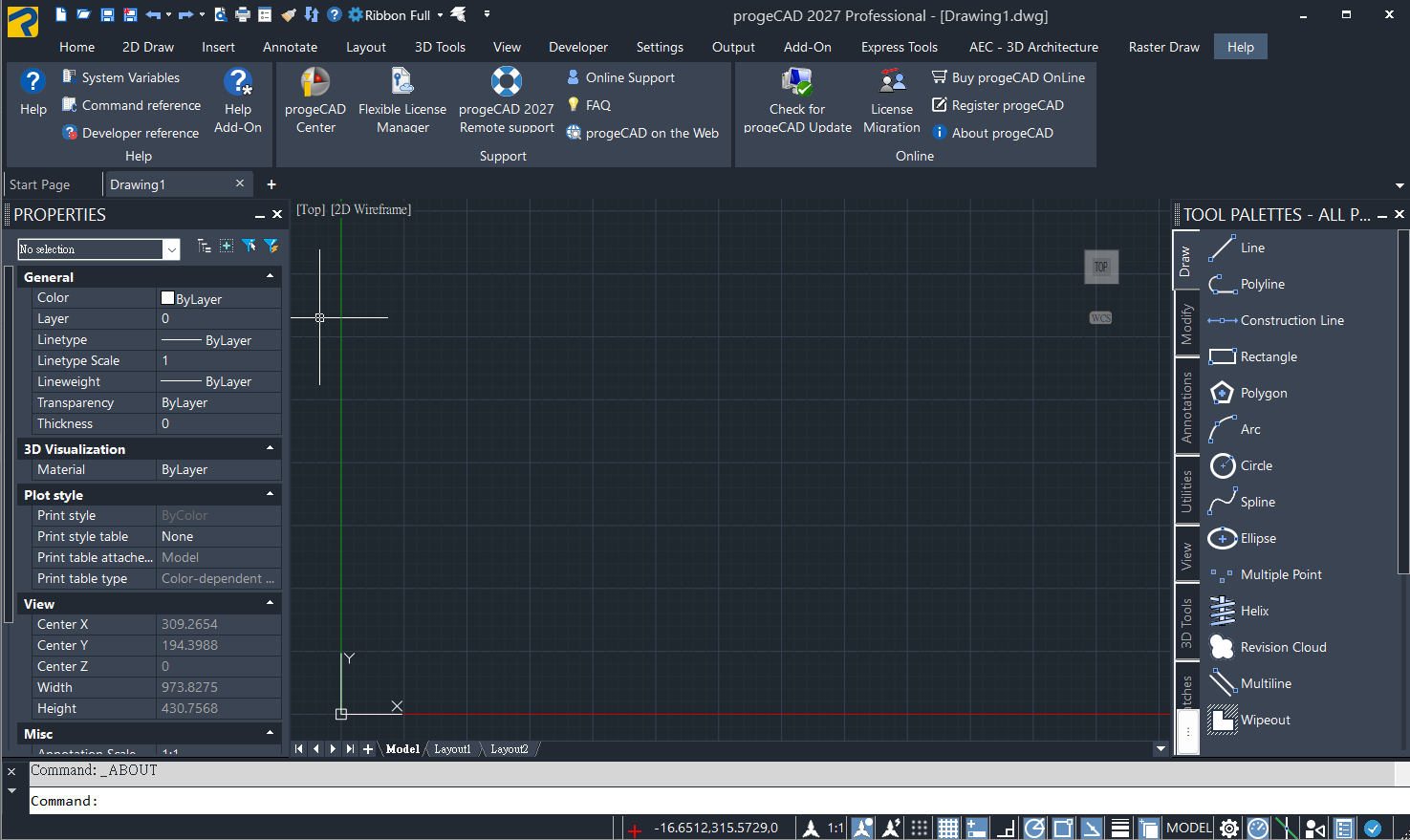
Task: Open System Variables from Help ribbon
Action: pos(120,77)
